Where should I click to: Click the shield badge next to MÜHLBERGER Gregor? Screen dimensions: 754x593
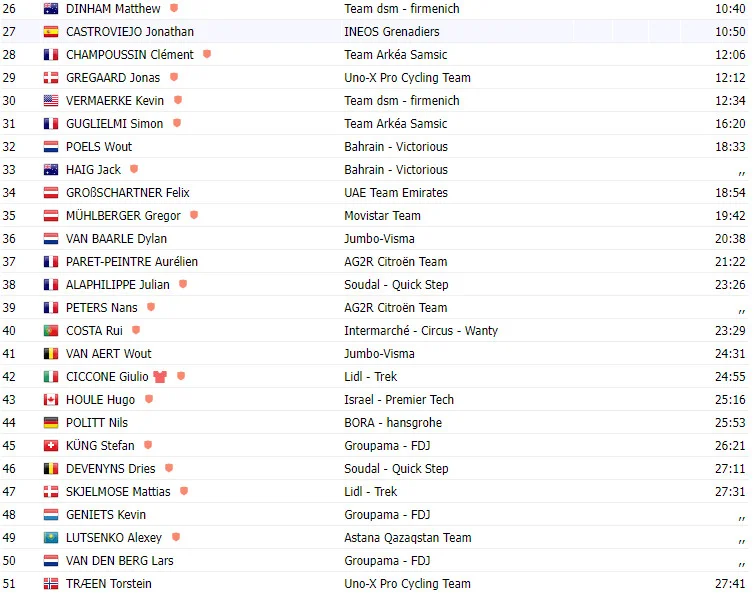pos(194,214)
